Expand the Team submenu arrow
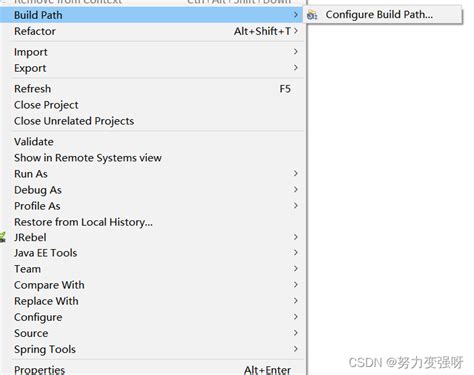Image resolution: width=474 pixels, height=375 pixels. (x=296, y=268)
